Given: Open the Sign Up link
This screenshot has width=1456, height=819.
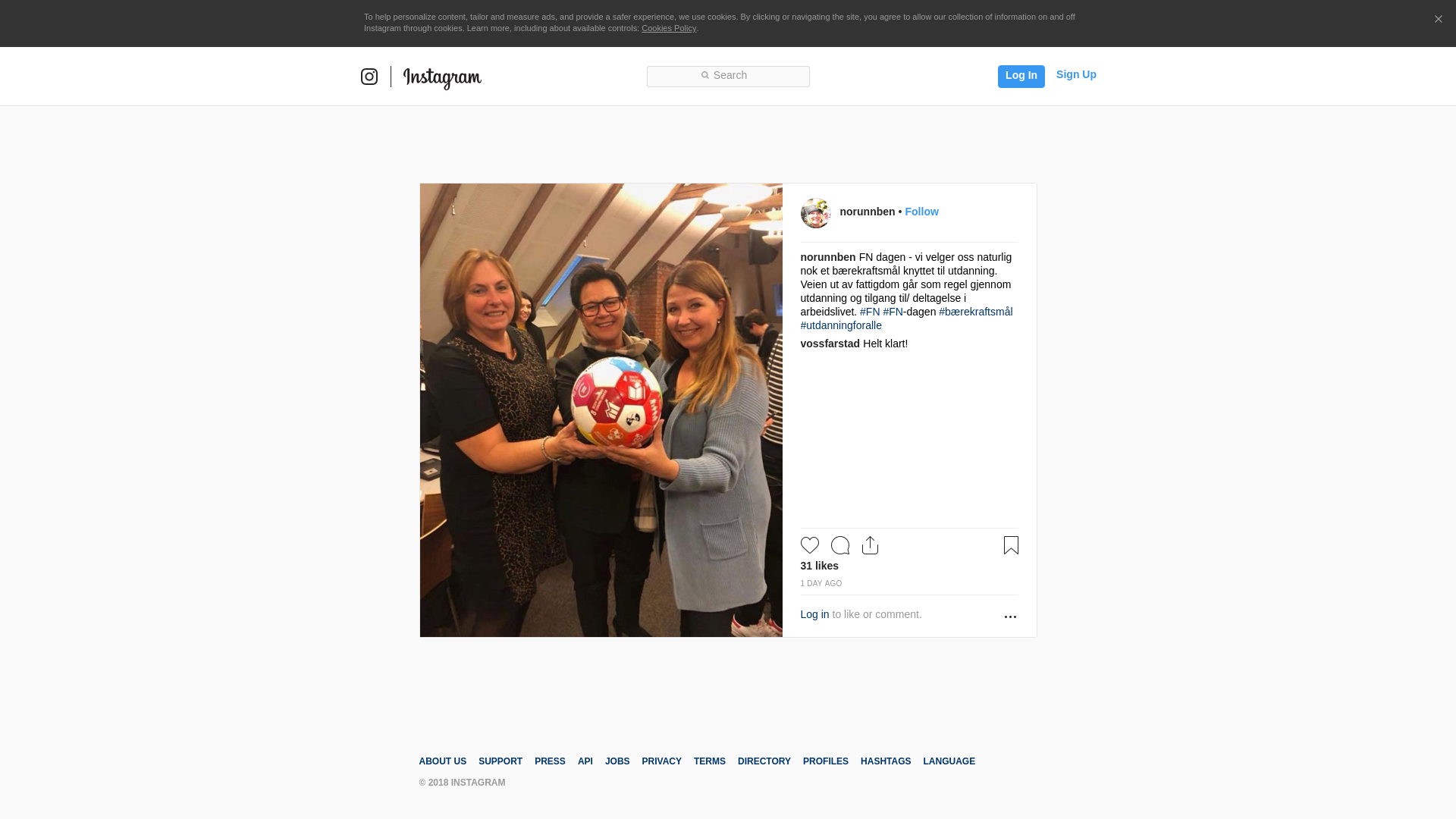Looking at the screenshot, I should (1076, 74).
